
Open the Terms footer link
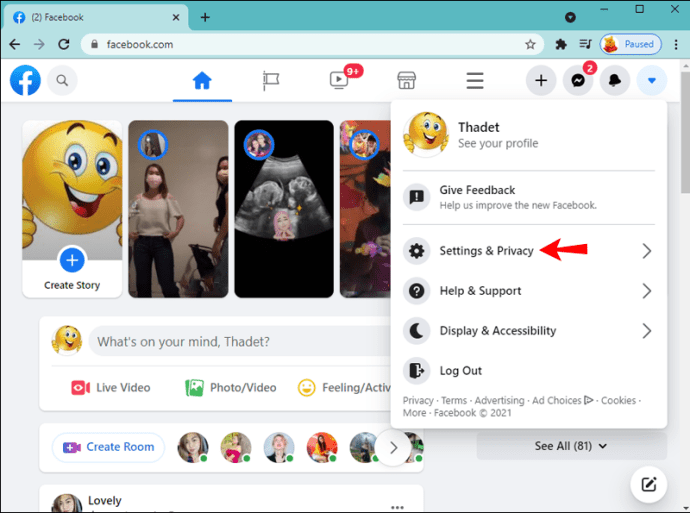[454, 400]
